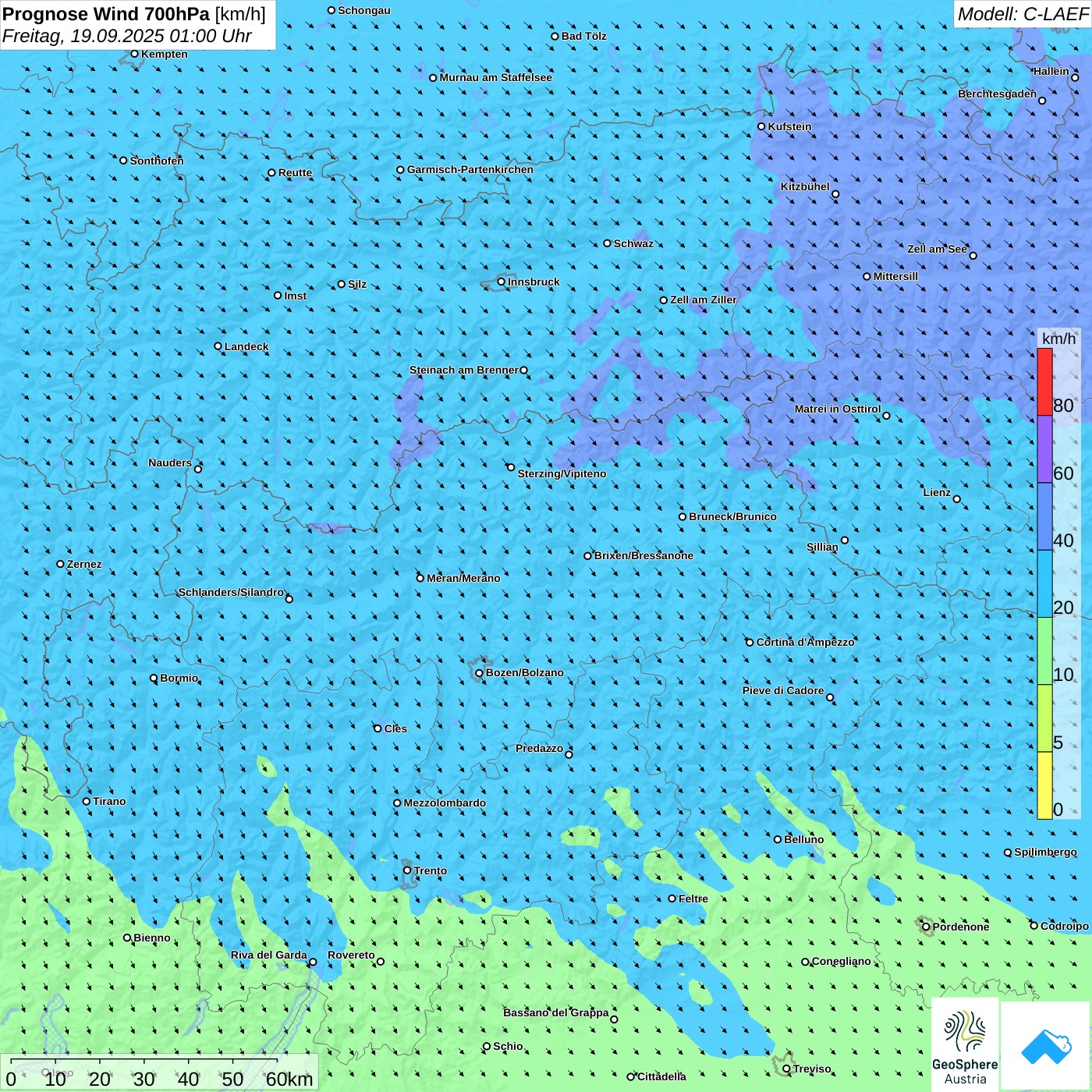Image resolution: width=1092 pixels, height=1092 pixels.
Task: Click the purple 60 km/h legend swatch
Action: pyautogui.click(x=1044, y=449)
